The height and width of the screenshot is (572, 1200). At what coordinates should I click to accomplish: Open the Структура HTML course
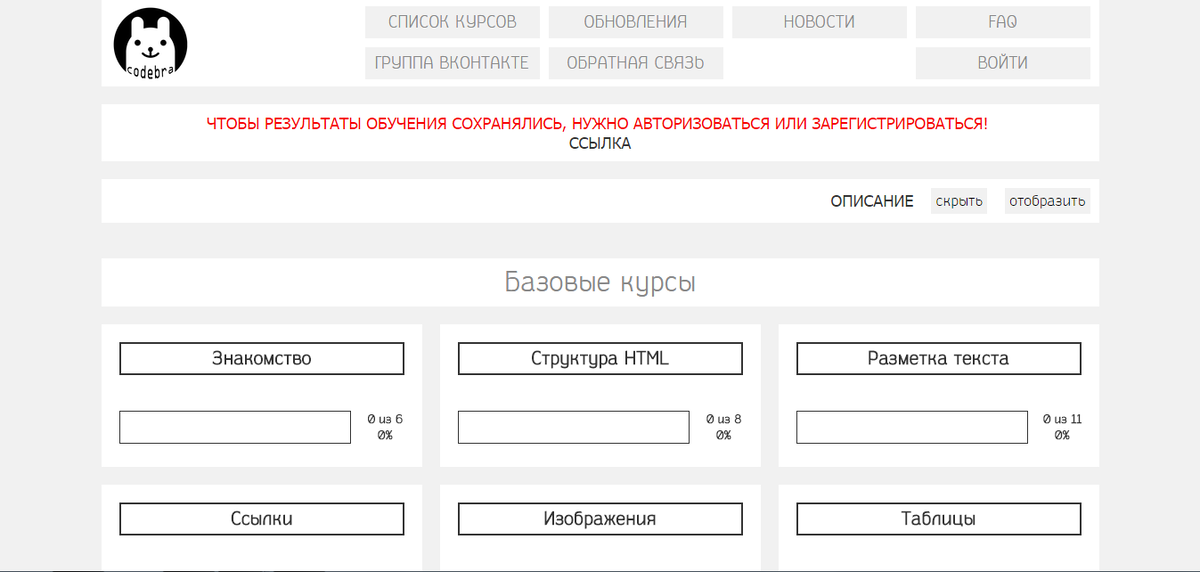[600, 359]
